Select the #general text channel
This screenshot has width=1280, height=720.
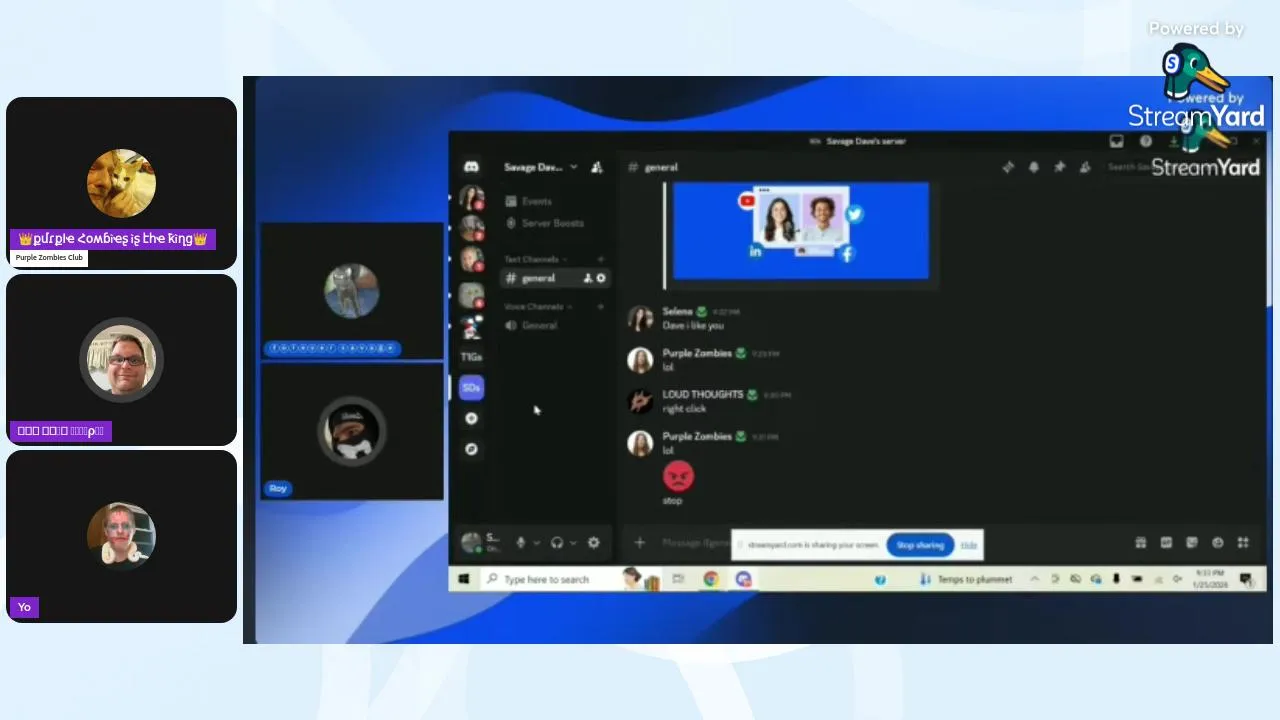(x=554, y=278)
